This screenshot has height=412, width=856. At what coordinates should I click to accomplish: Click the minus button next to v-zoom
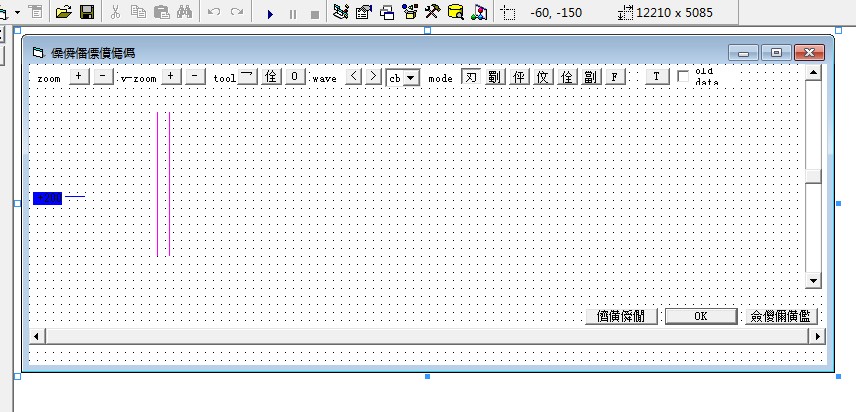tap(195, 76)
